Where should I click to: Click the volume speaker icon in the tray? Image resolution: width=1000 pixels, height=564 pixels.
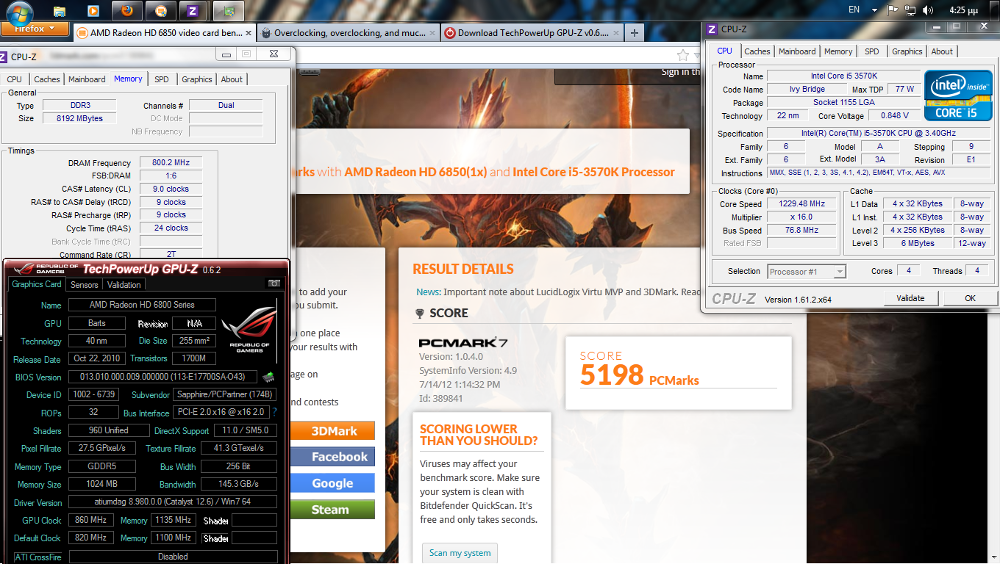pos(929,10)
